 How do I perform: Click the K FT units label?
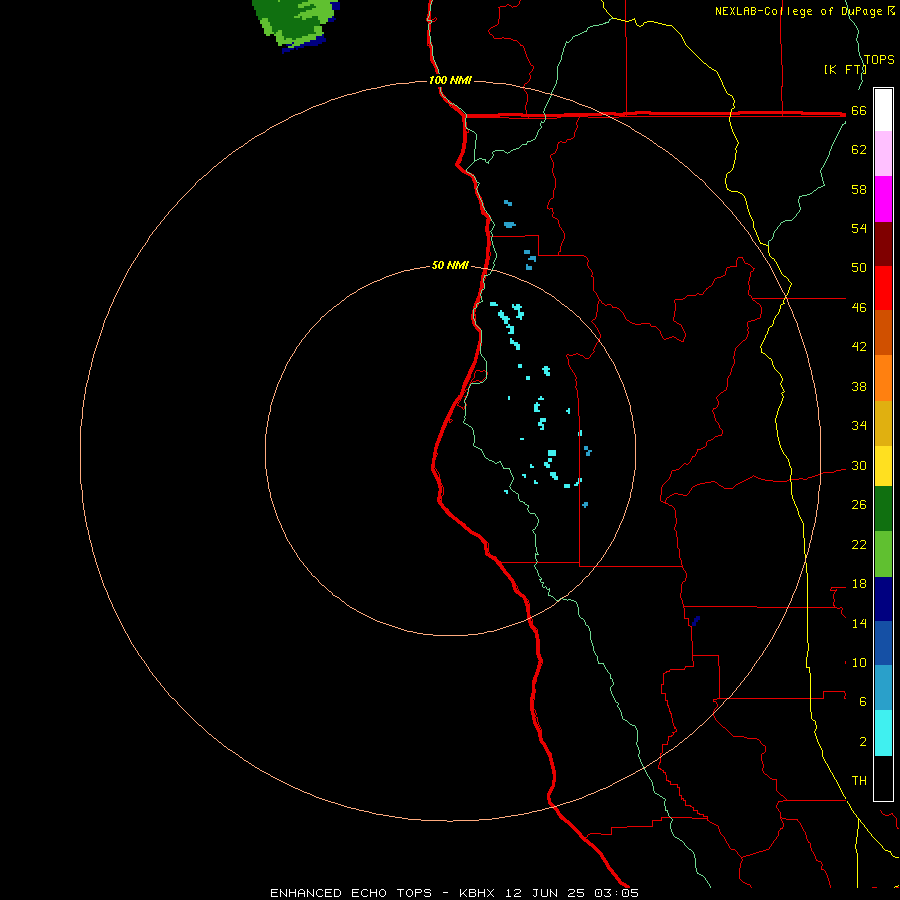[x=844, y=69]
